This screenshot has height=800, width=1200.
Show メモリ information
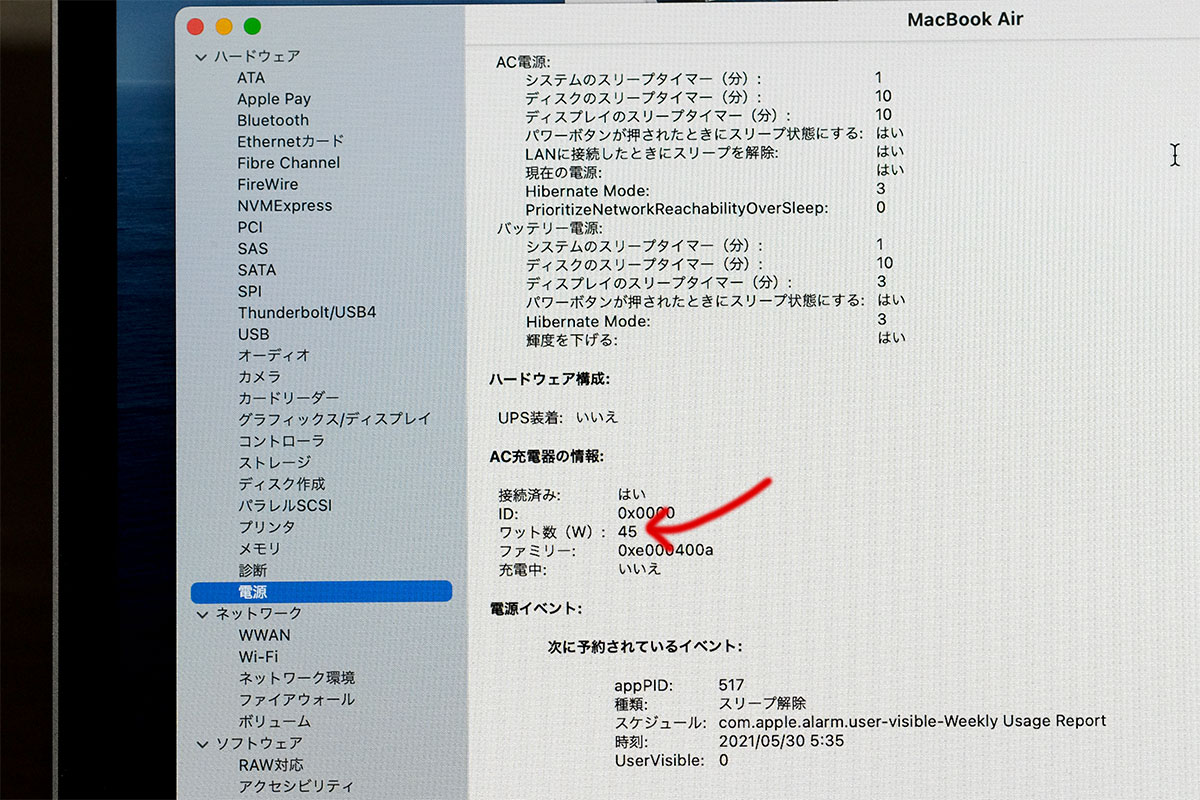[260, 549]
